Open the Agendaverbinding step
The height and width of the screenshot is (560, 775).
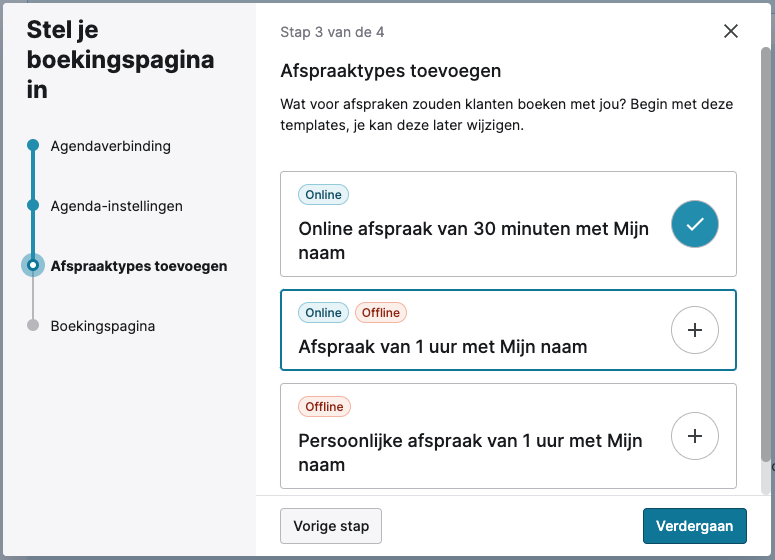click(110, 146)
